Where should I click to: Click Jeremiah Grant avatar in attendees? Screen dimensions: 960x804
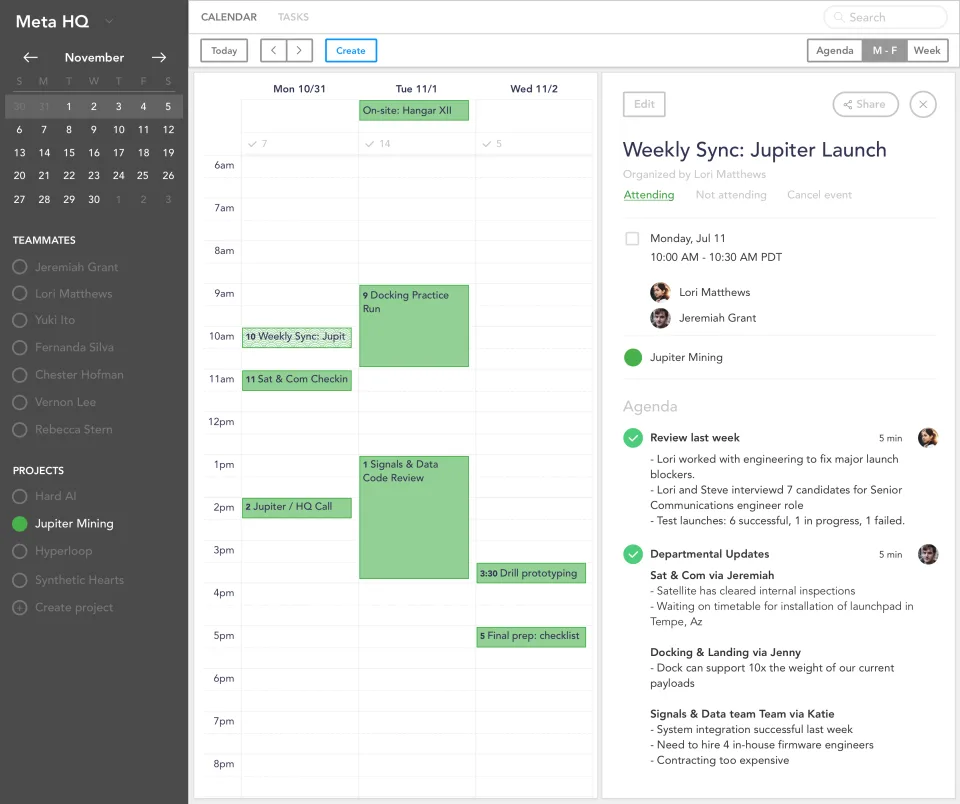click(x=660, y=318)
